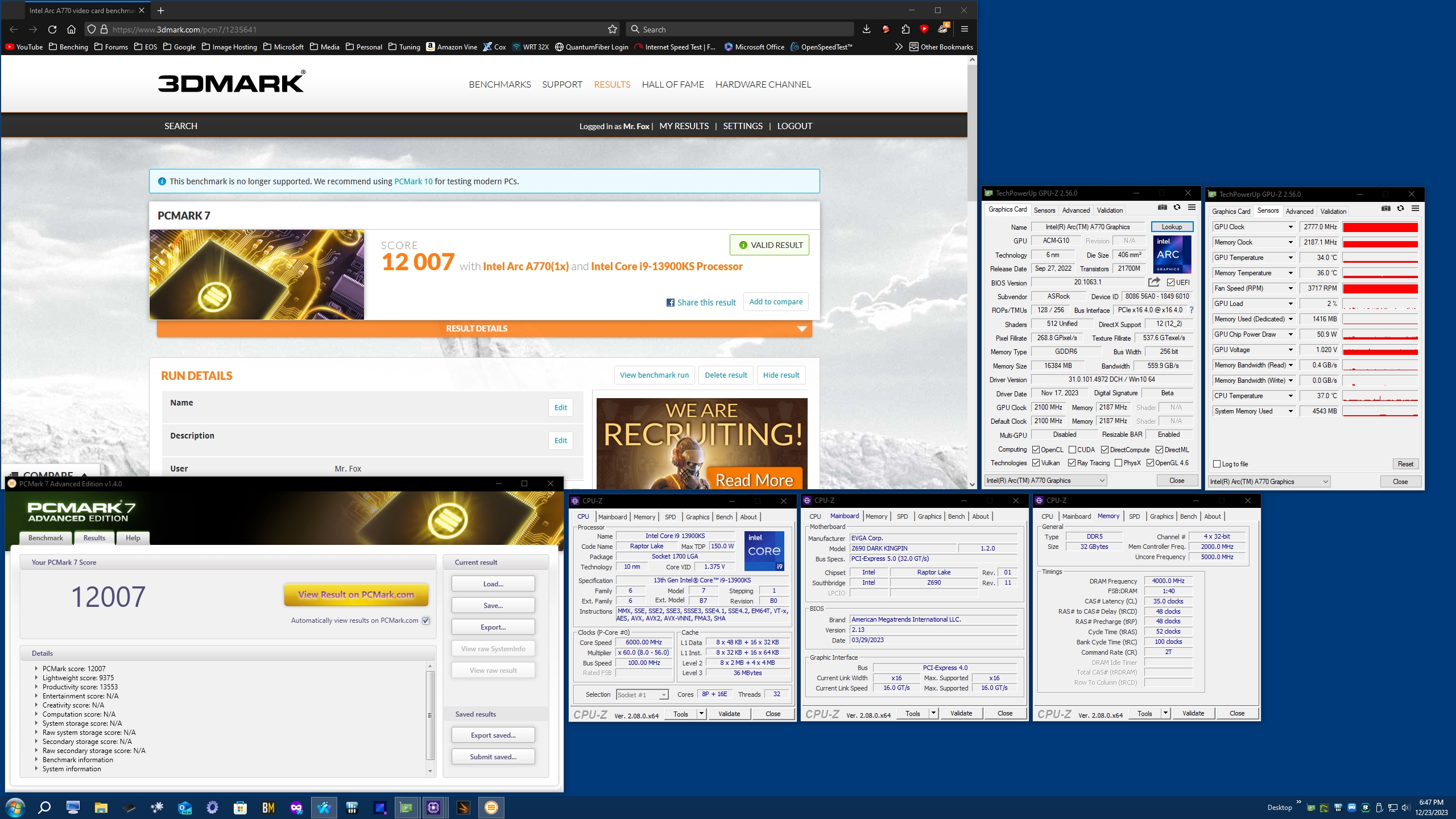Screen dimensions: 1456x819
Task: Open the browser downloads icon
Action: coord(866,29)
